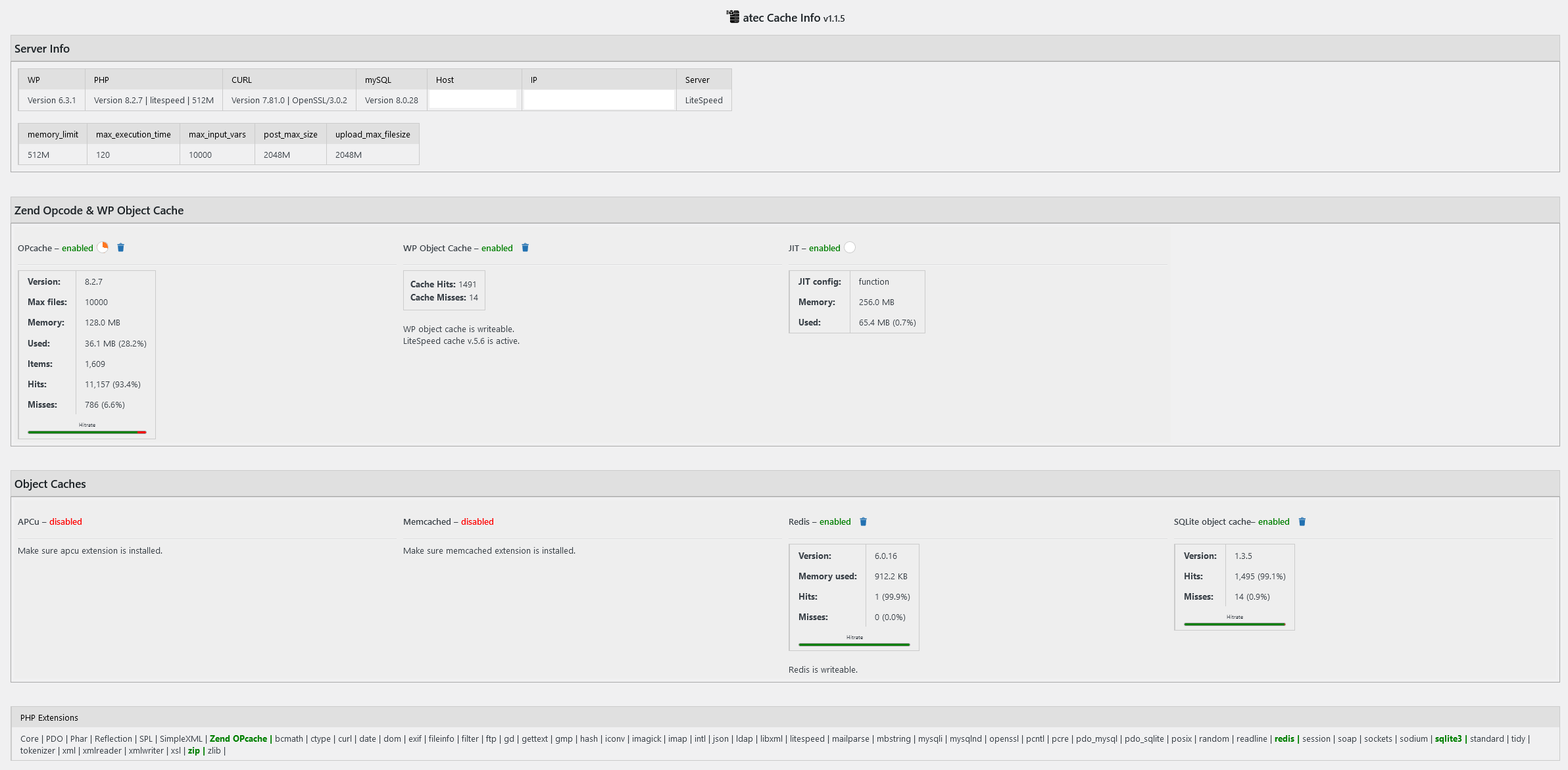Image resolution: width=1568 pixels, height=770 pixels.
Task: Click the Redis Hitrate progress bar
Action: (x=854, y=644)
